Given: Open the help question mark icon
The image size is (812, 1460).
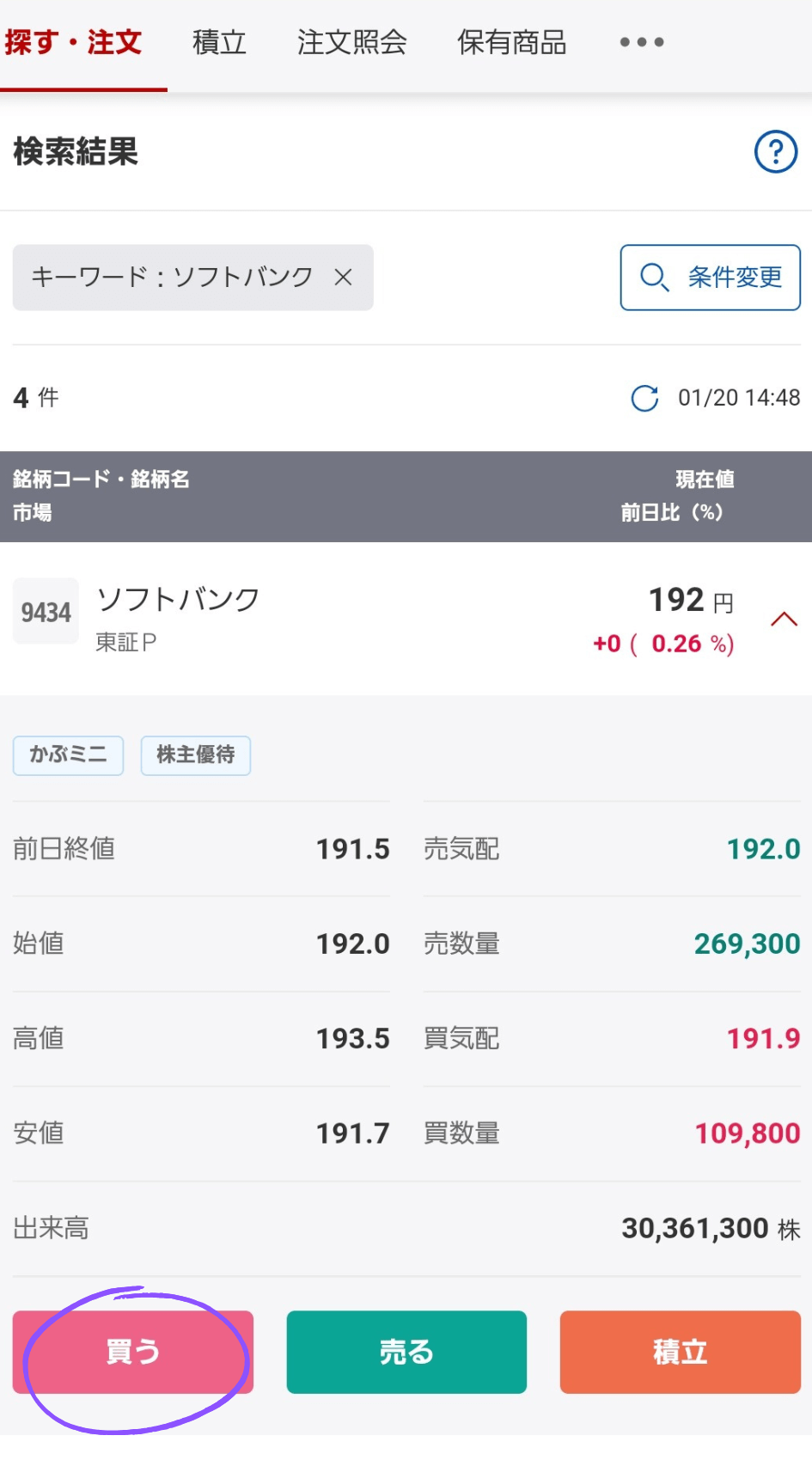Looking at the screenshot, I should click(775, 152).
